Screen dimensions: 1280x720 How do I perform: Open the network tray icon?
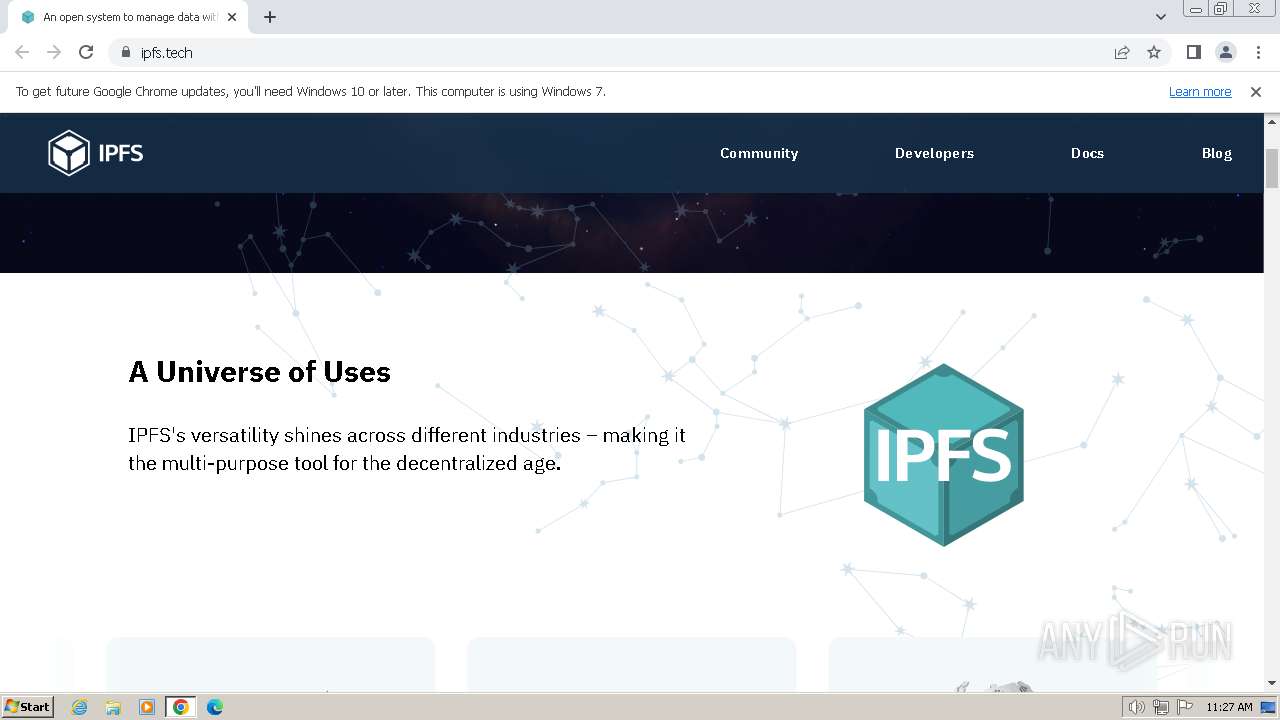[1161, 707]
